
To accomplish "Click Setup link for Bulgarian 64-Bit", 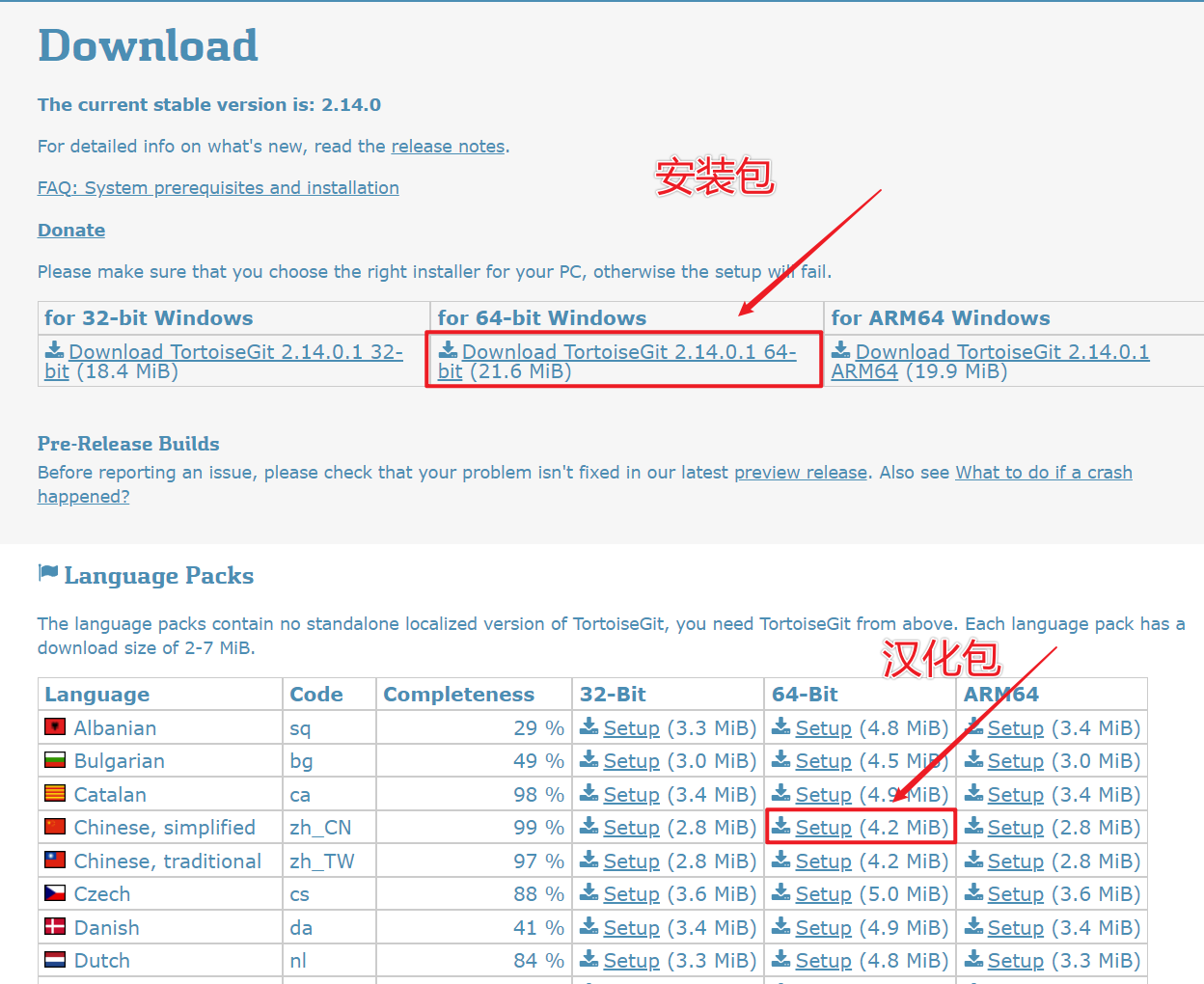I will pos(823,761).
